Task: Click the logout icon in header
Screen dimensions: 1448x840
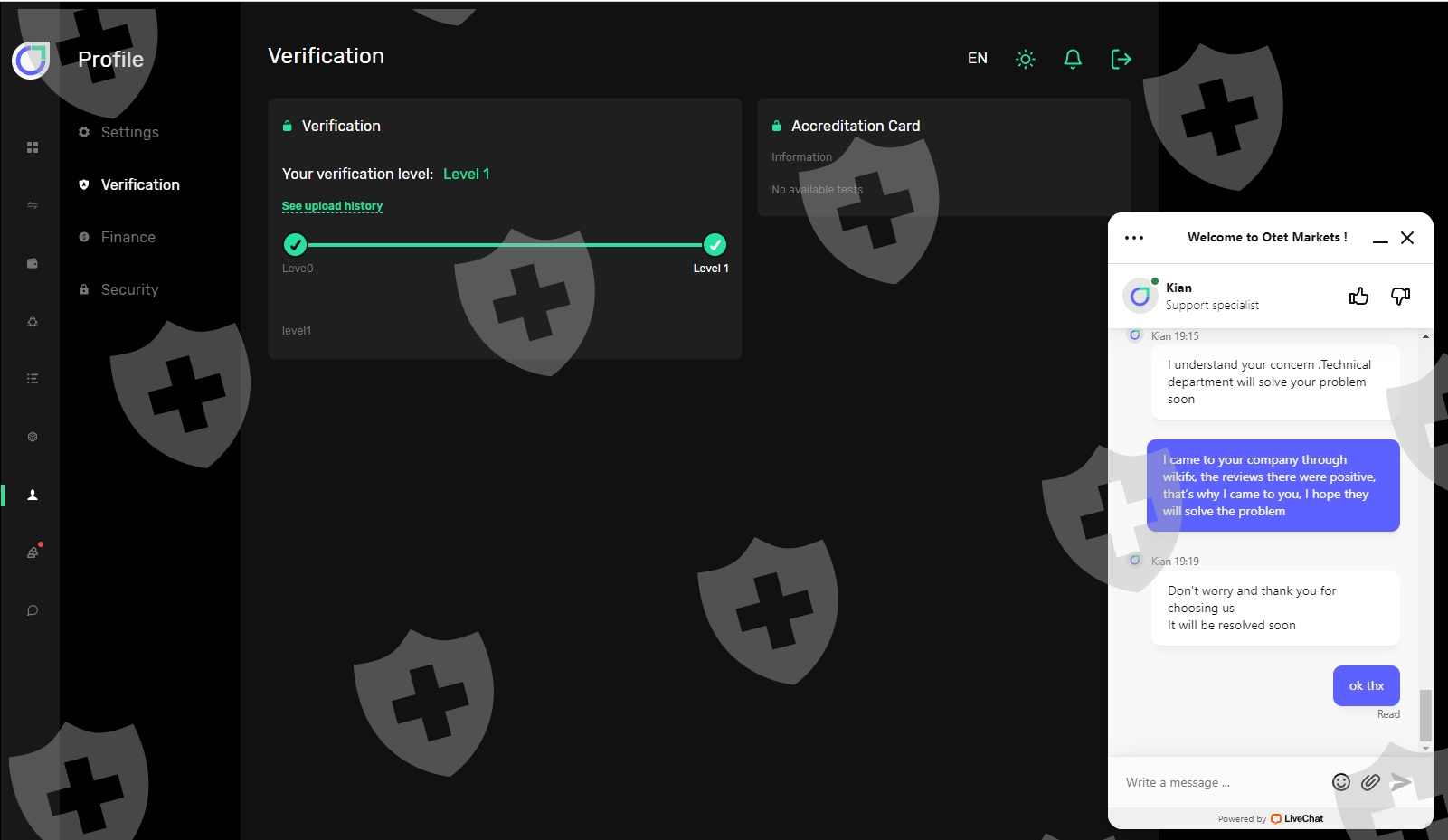Action: [1121, 60]
